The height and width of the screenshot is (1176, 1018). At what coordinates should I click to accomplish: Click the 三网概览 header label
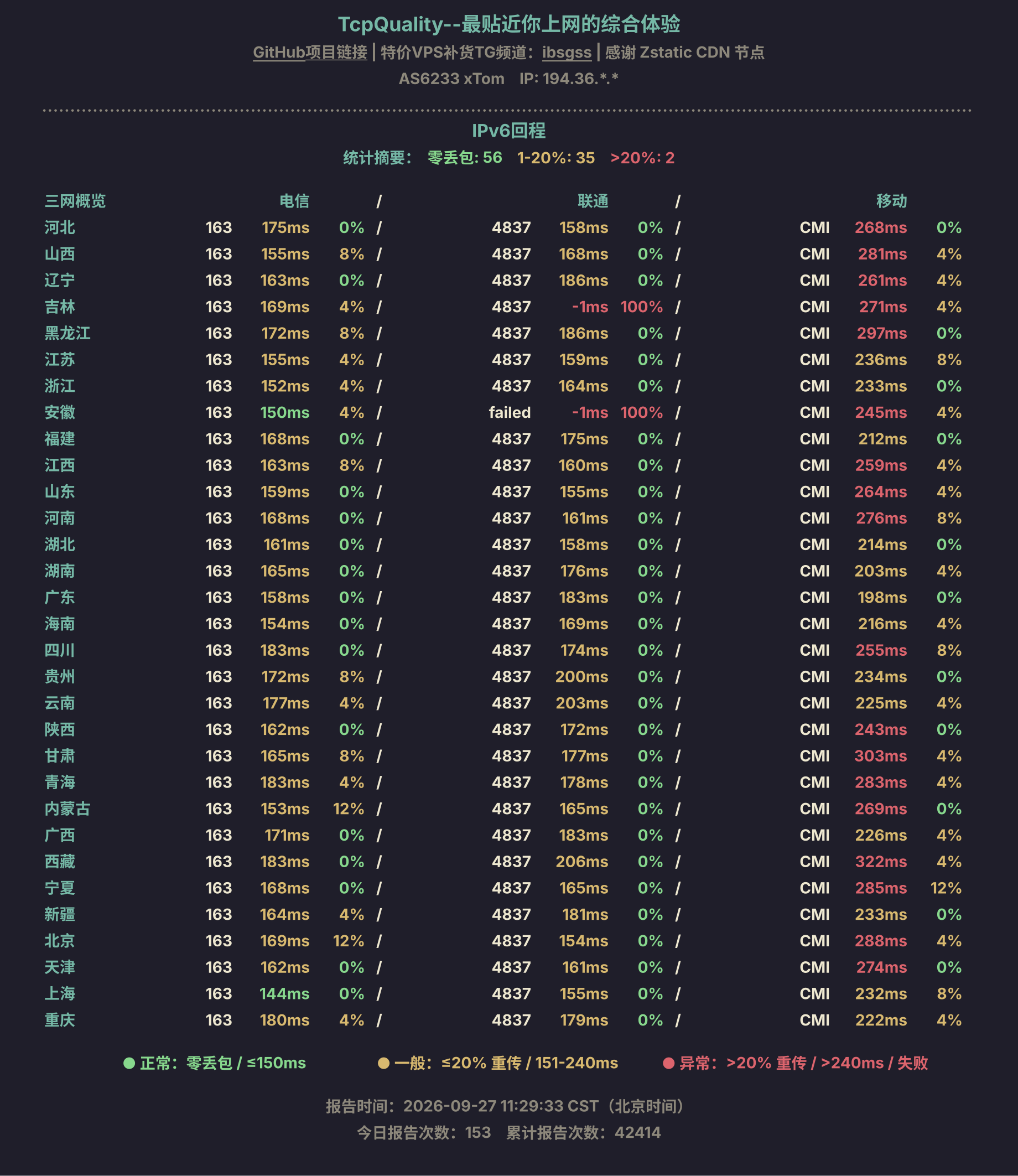click(x=75, y=201)
